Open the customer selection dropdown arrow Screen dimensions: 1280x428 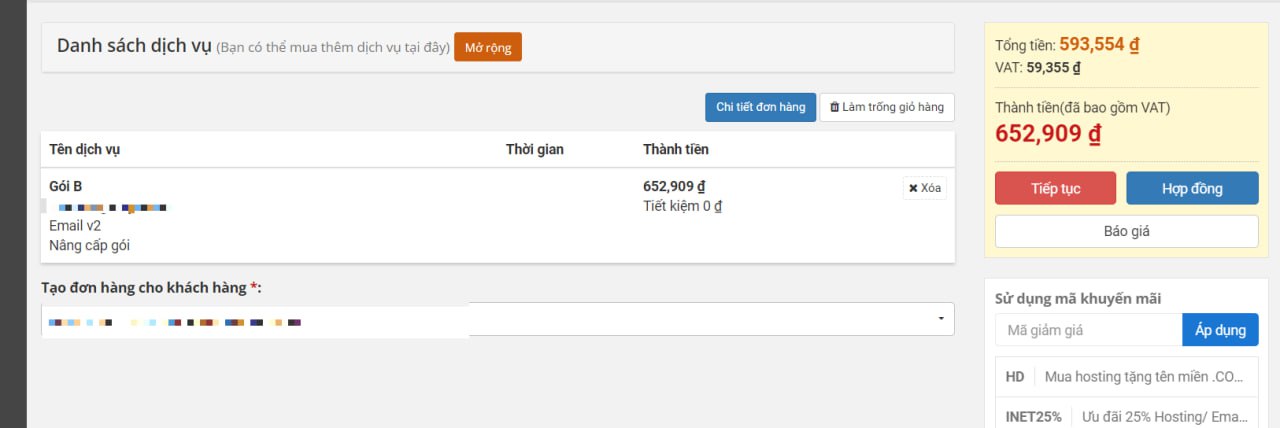coord(941,319)
